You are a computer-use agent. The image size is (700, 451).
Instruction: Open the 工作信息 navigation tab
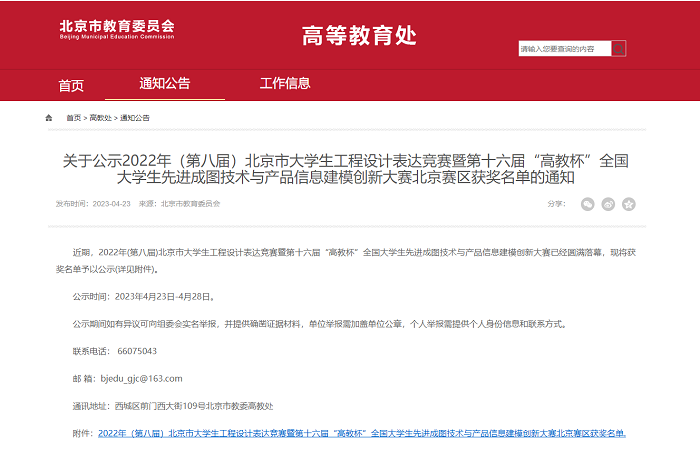click(285, 84)
